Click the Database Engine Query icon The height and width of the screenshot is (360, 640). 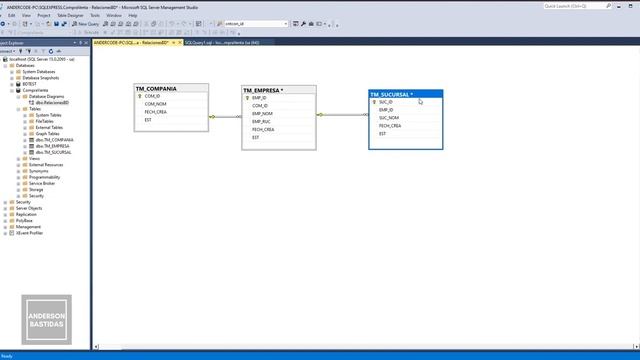coord(106,24)
